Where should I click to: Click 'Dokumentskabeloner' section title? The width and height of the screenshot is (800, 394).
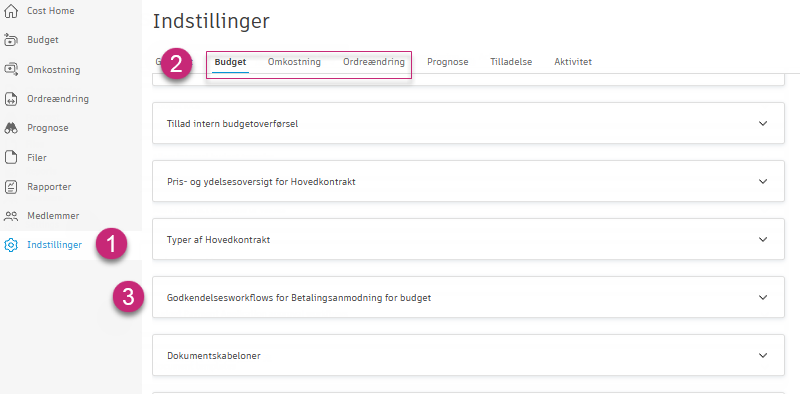click(x=214, y=356)
